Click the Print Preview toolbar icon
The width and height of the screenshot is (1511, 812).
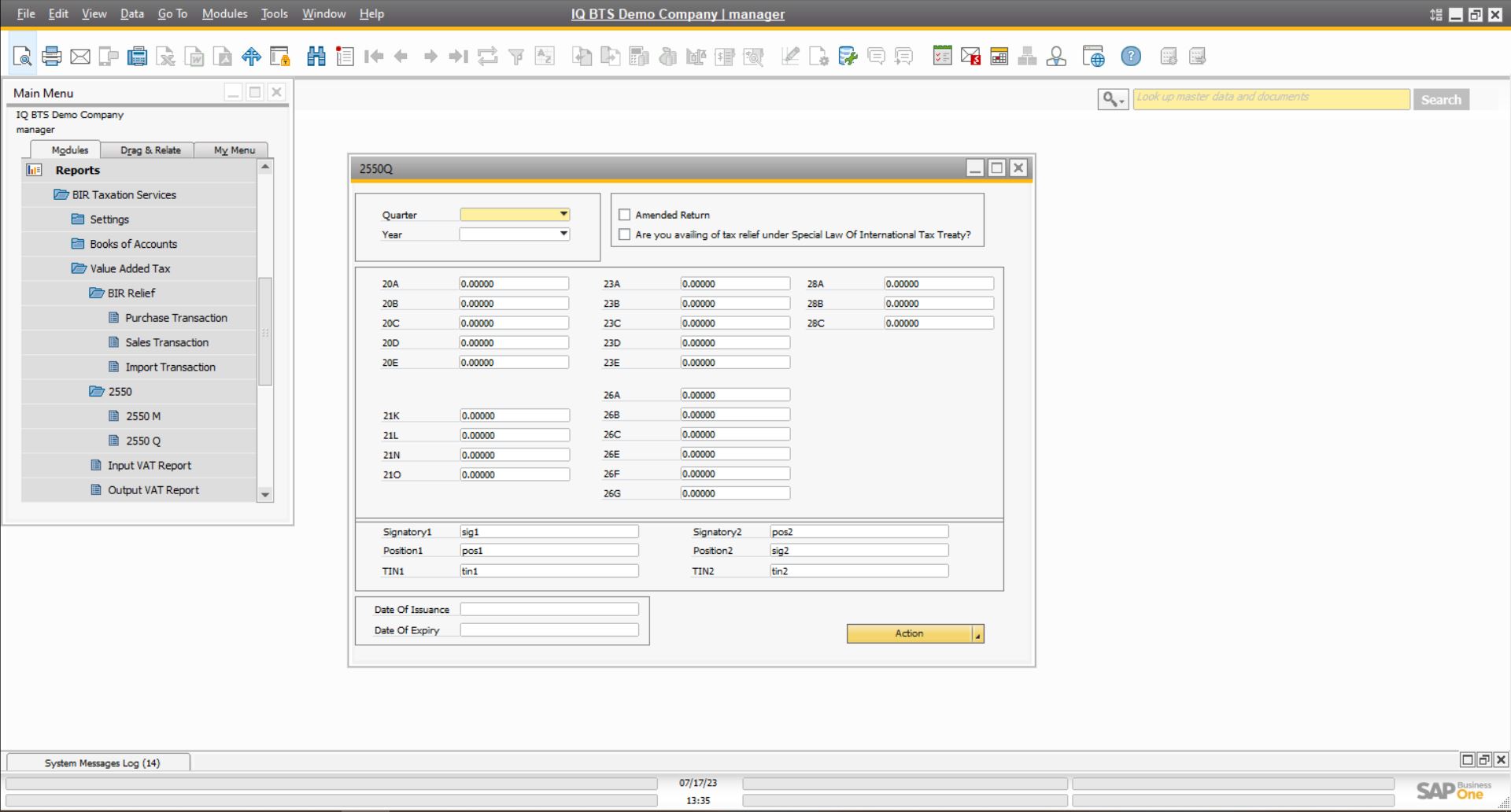(23, 57)
